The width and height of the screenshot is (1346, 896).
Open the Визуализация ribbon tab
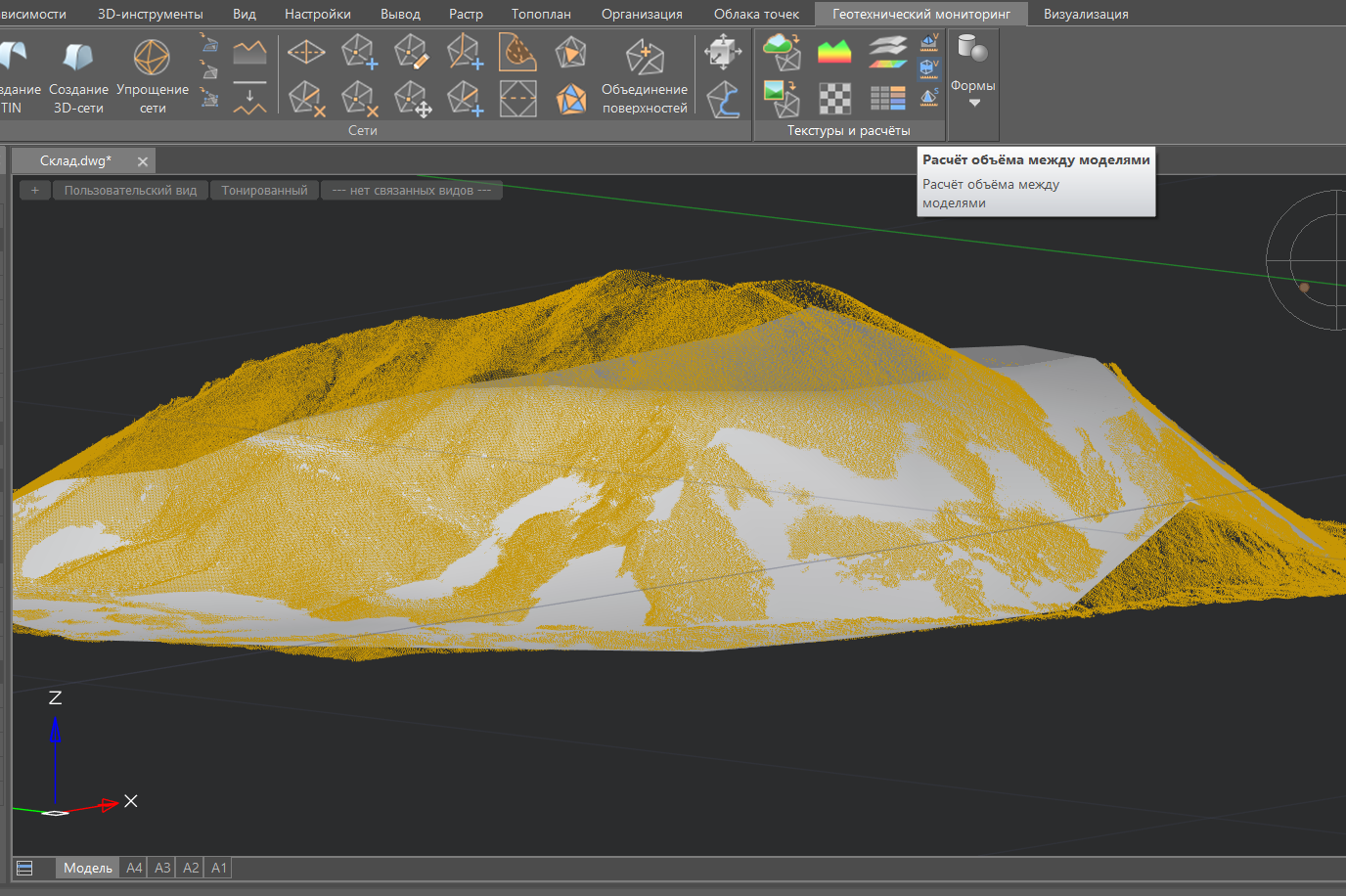point(1085,14)
